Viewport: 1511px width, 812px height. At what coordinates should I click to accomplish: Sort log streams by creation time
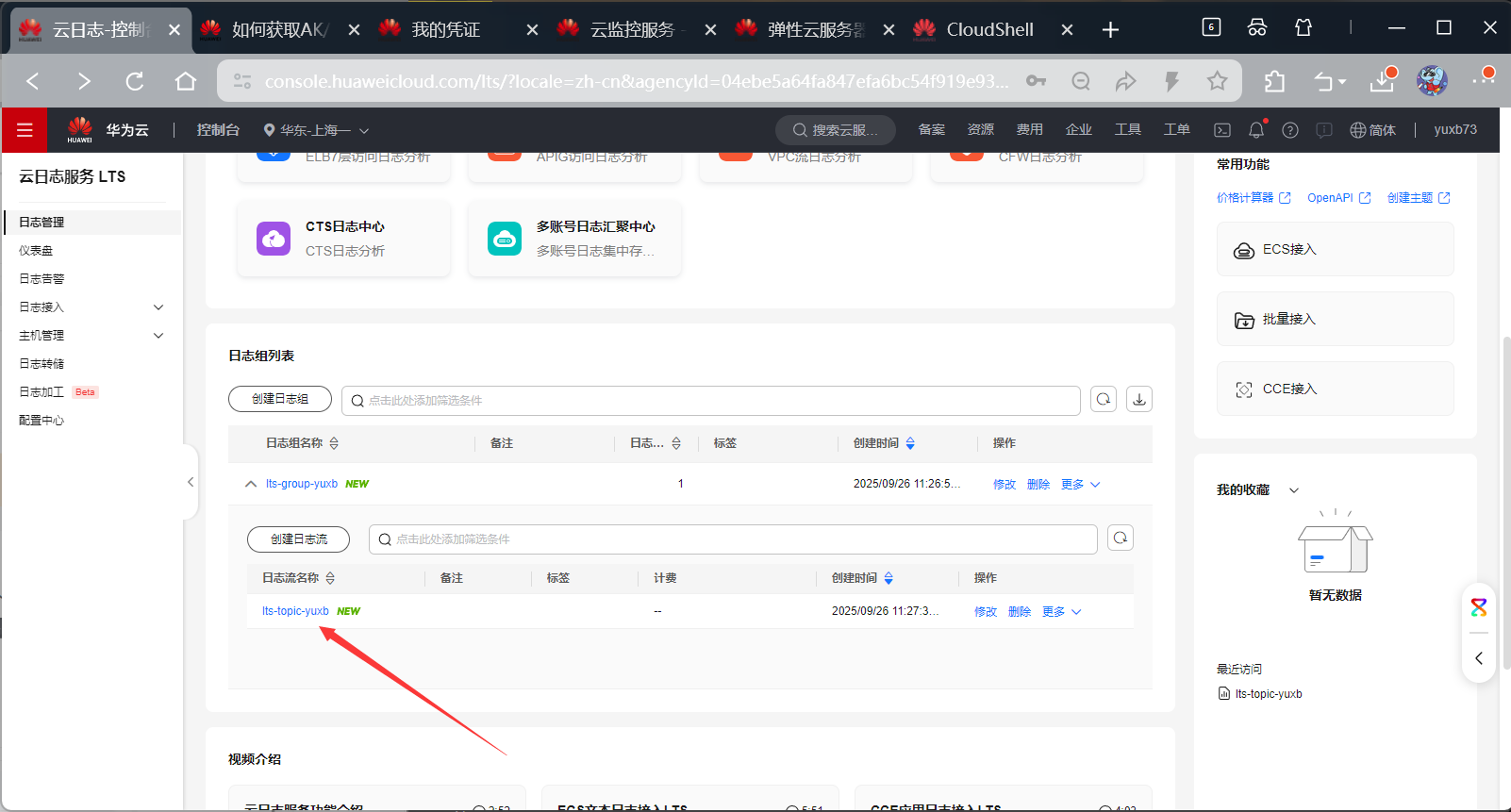pyautogui.click(x=888, y=578)
